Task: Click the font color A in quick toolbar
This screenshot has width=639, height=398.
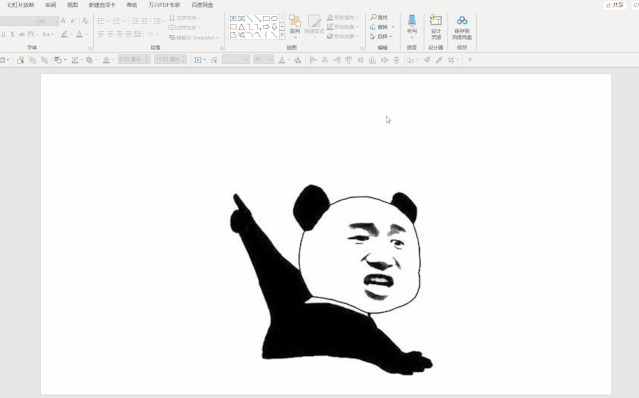Action: click(282, 60)
